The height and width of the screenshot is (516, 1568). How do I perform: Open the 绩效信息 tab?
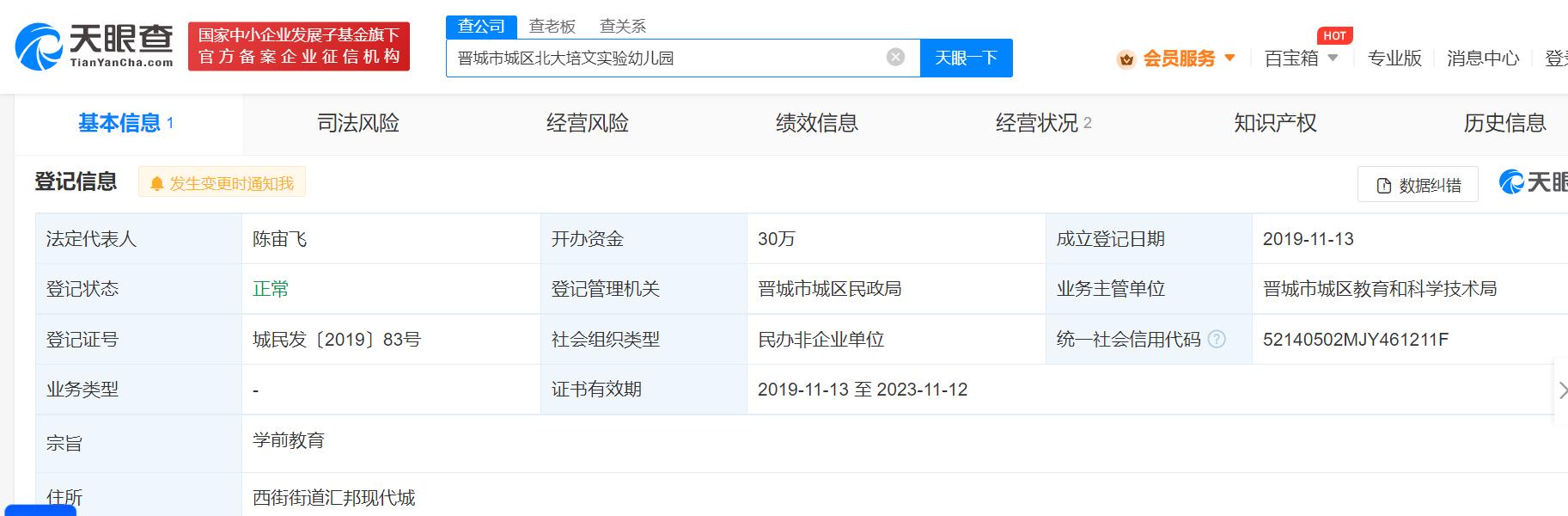(x=817, y=124)
